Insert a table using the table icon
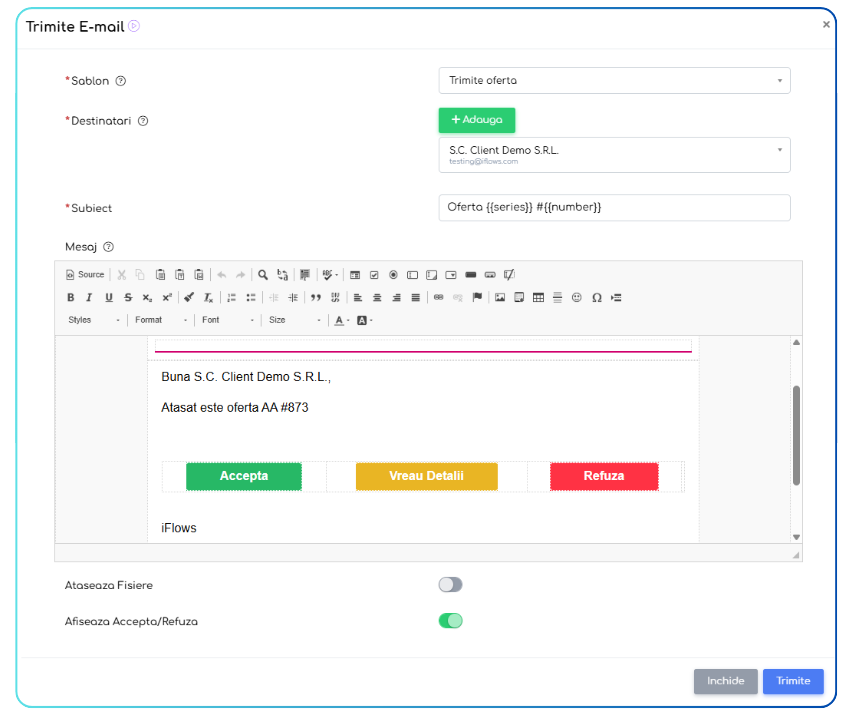Image resolution: width=851 pixels, height=718 pixels. [x=539, y=298]
